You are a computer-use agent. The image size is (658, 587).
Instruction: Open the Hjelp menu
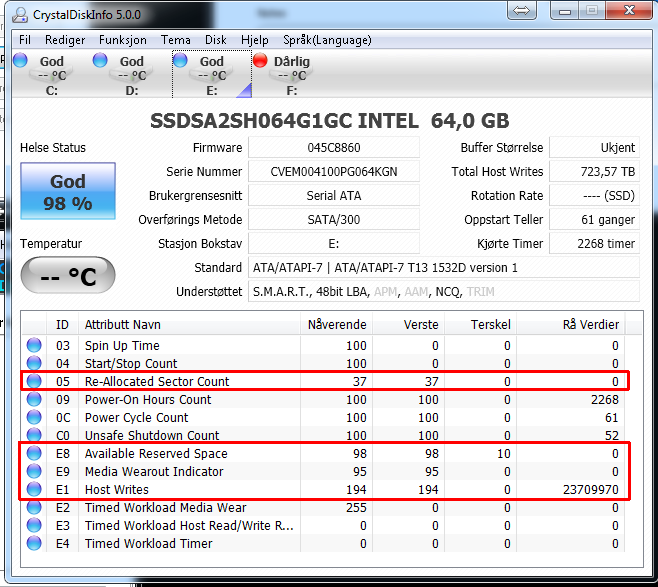[x=255, y=40]
